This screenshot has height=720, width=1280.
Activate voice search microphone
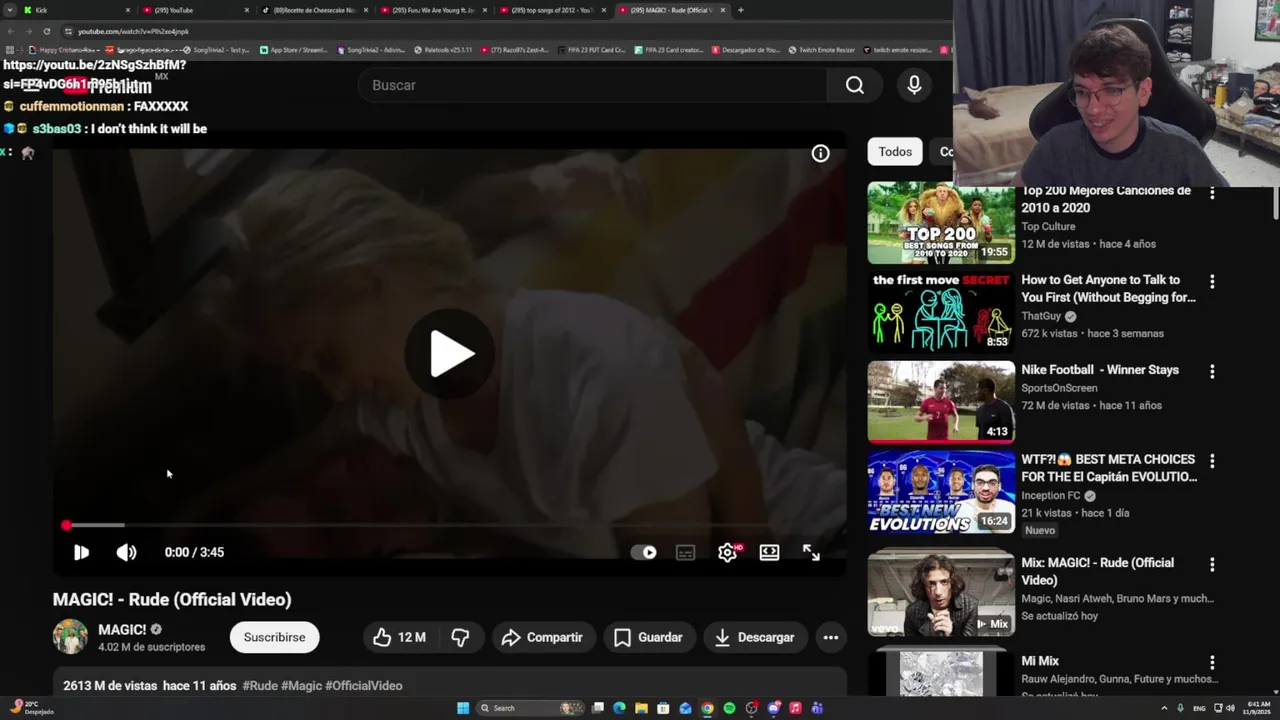[914, 85]
